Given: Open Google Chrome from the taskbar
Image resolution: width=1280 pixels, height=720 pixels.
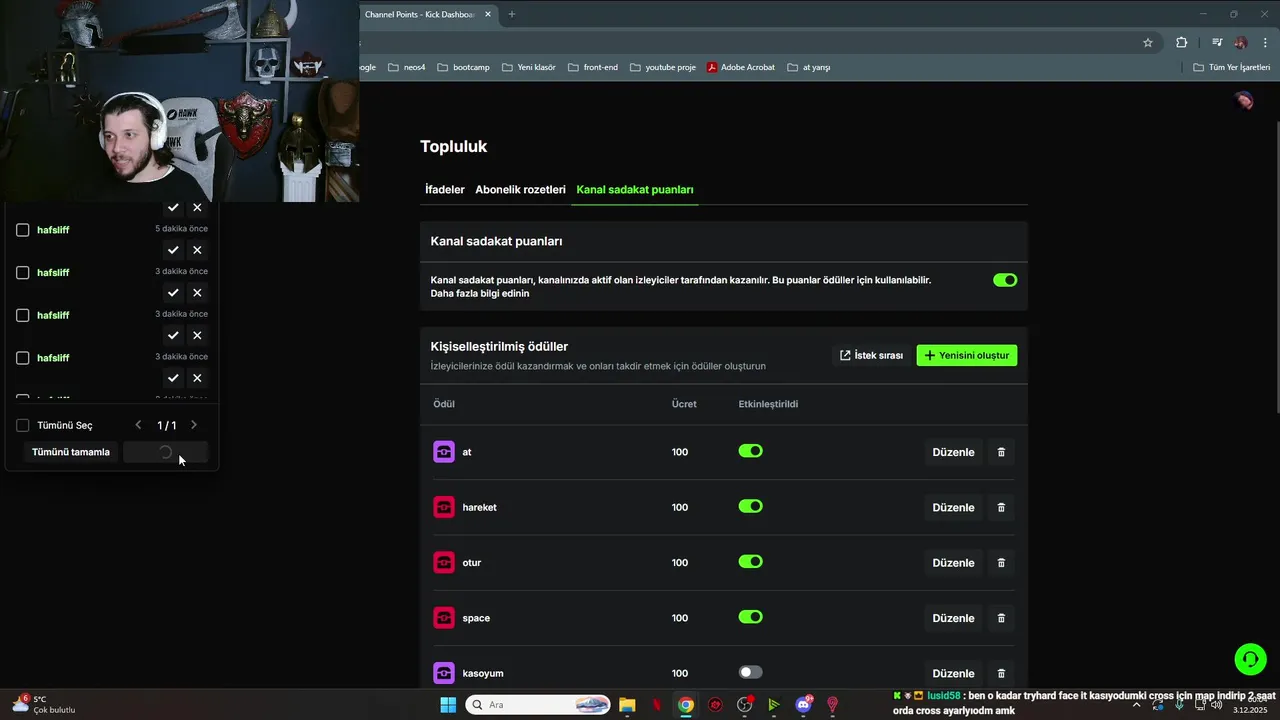Looking at the screenshot, I should click(686, 705).
